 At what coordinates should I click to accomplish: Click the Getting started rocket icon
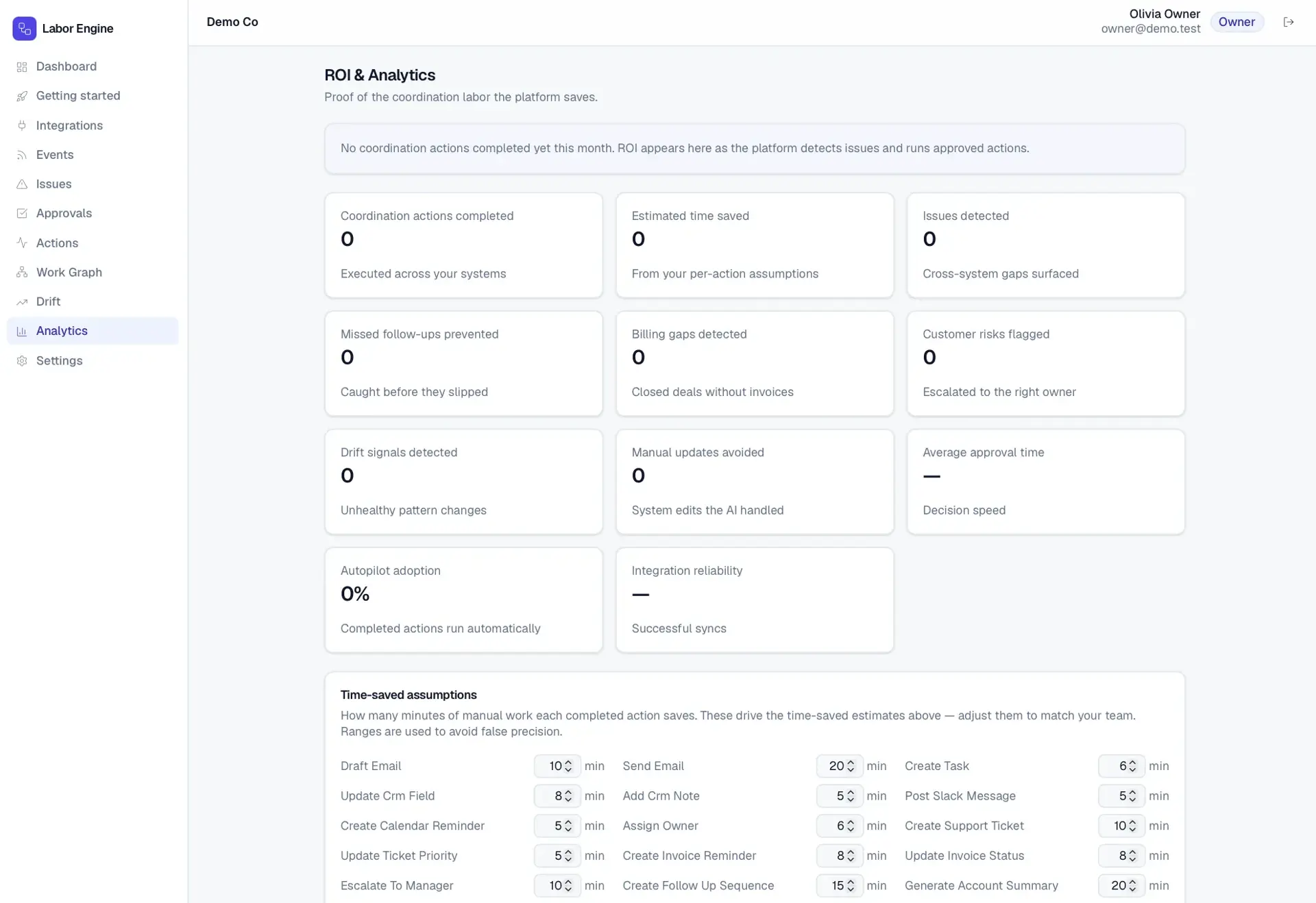pos(22,96)
